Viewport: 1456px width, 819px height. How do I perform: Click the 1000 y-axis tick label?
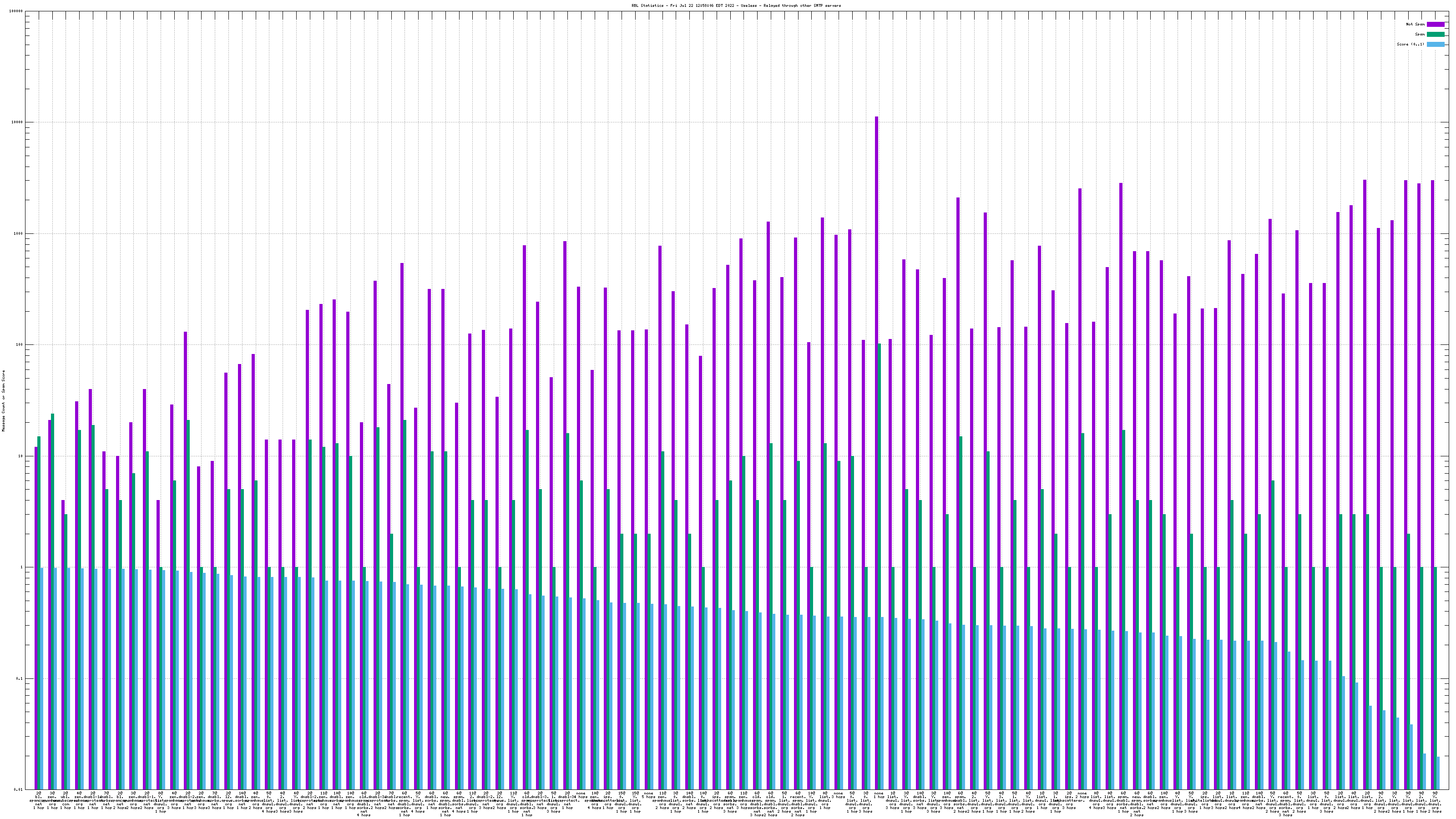click(x=19, y=233)
